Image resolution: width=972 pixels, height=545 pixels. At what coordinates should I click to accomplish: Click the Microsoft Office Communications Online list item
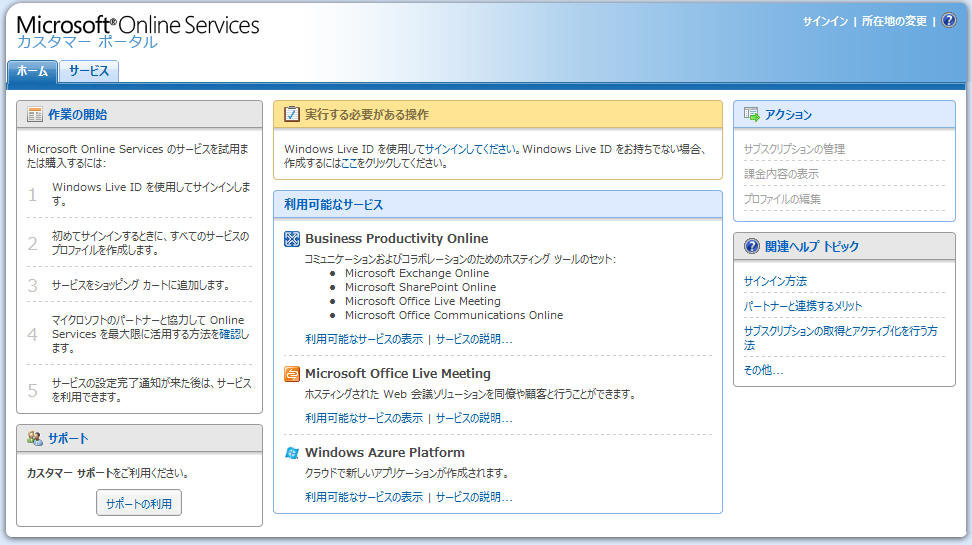(454, 315)
